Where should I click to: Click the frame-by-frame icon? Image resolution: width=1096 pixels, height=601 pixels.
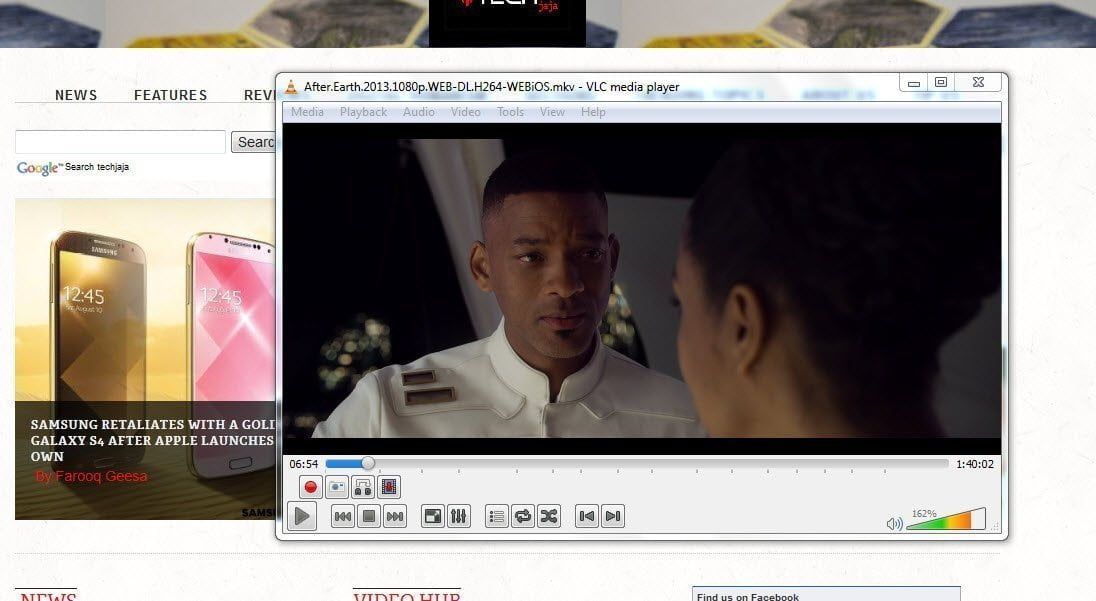[x=389, y=487]
